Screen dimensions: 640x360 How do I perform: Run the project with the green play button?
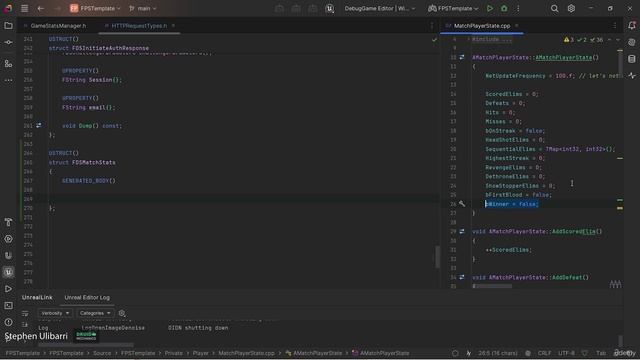pyautogui.click(x=490, y=8)
